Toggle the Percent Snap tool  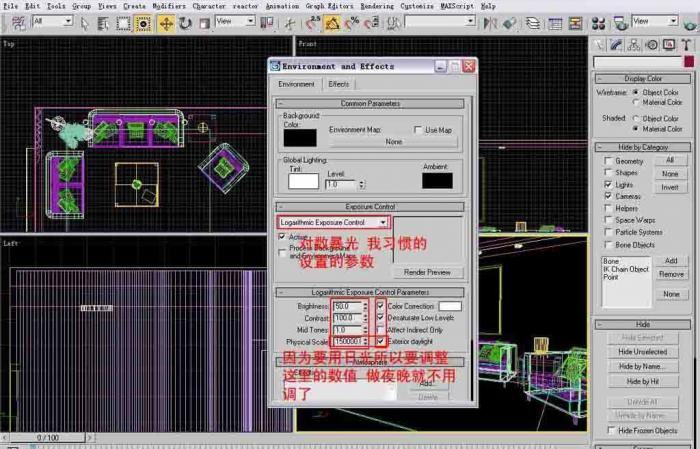click(351, 23)
